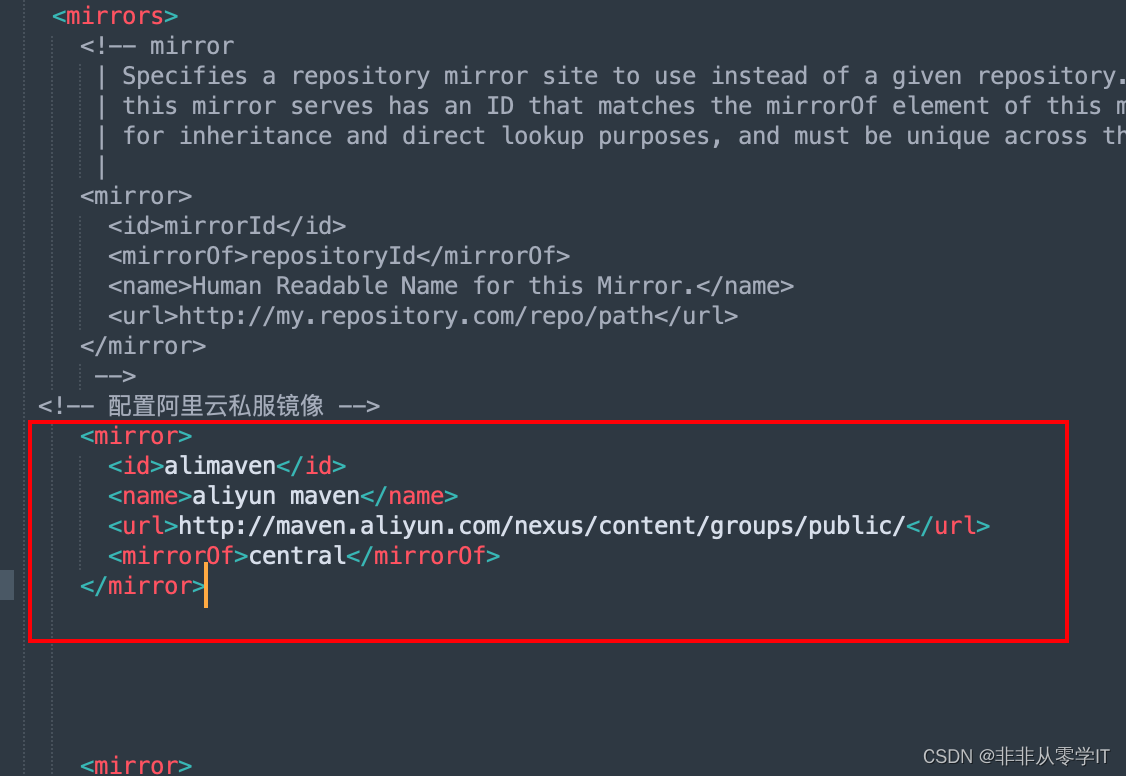Click the commented mirrorId text
This screenshot has width=1126, height=776.
220,226
